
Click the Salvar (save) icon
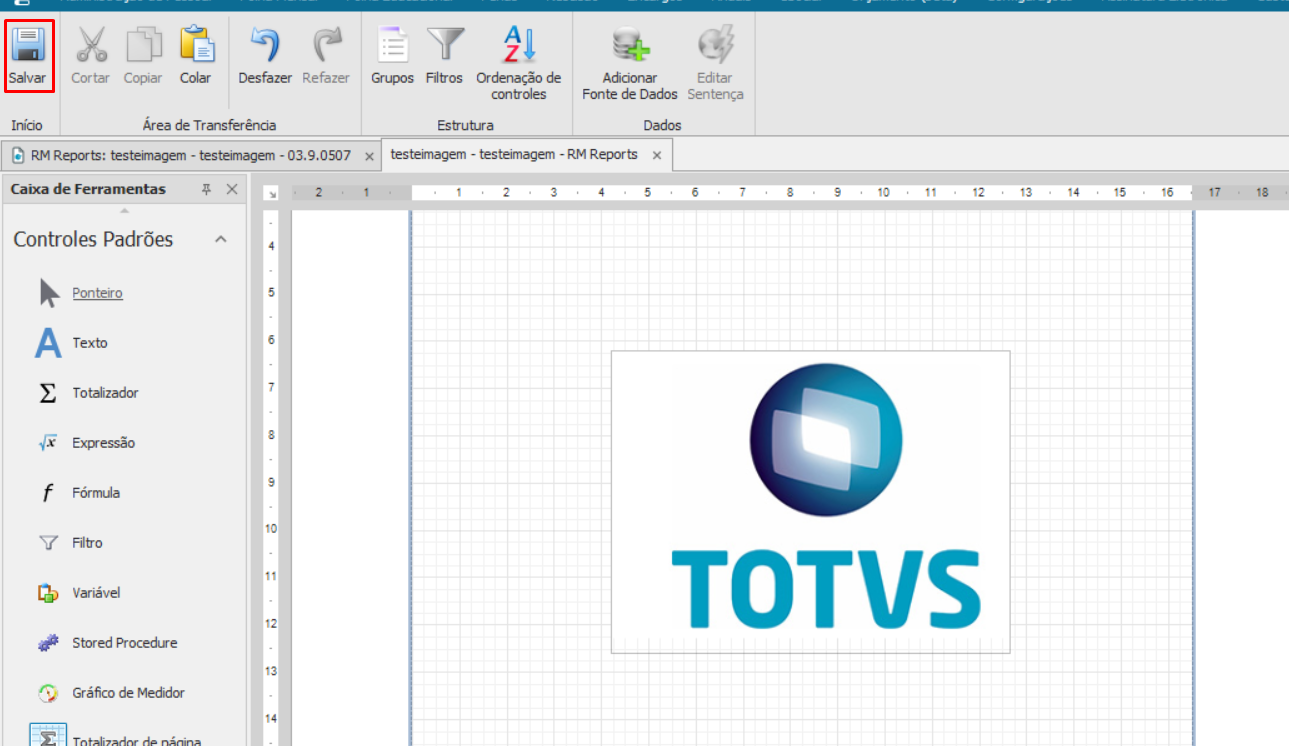coord(28,46)
